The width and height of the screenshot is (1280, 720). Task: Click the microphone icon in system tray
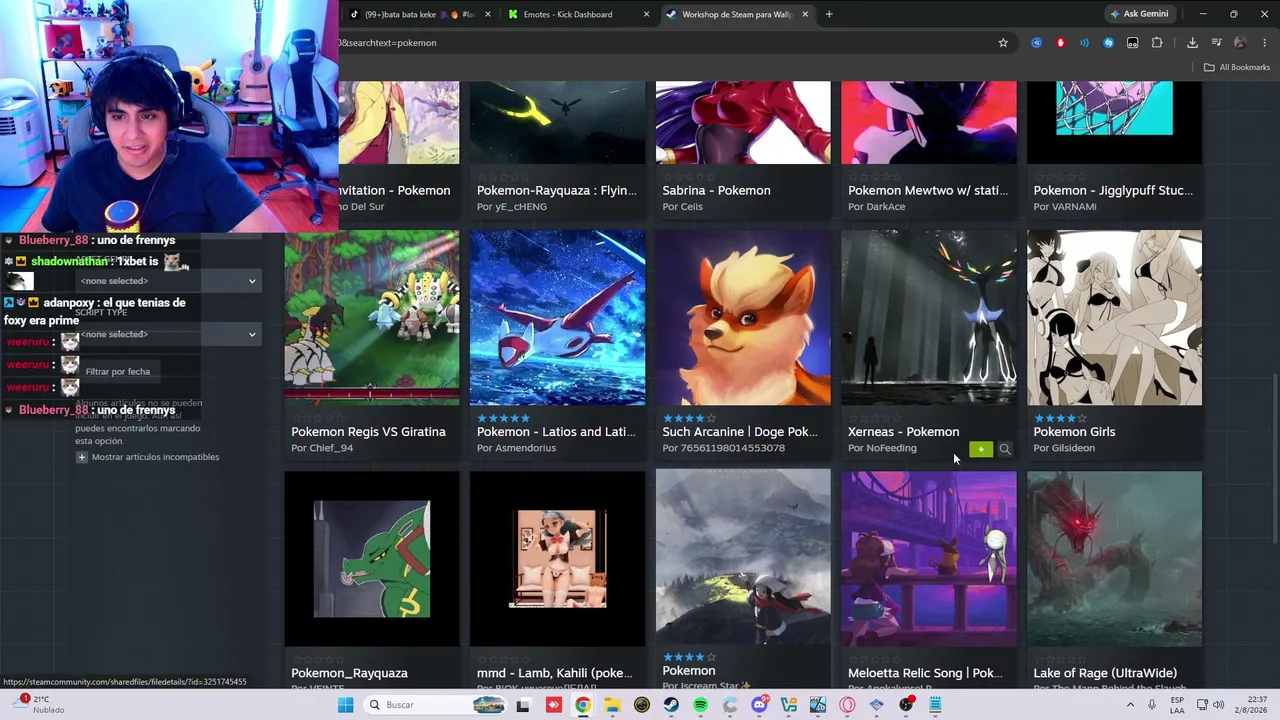pos(1152,705)
